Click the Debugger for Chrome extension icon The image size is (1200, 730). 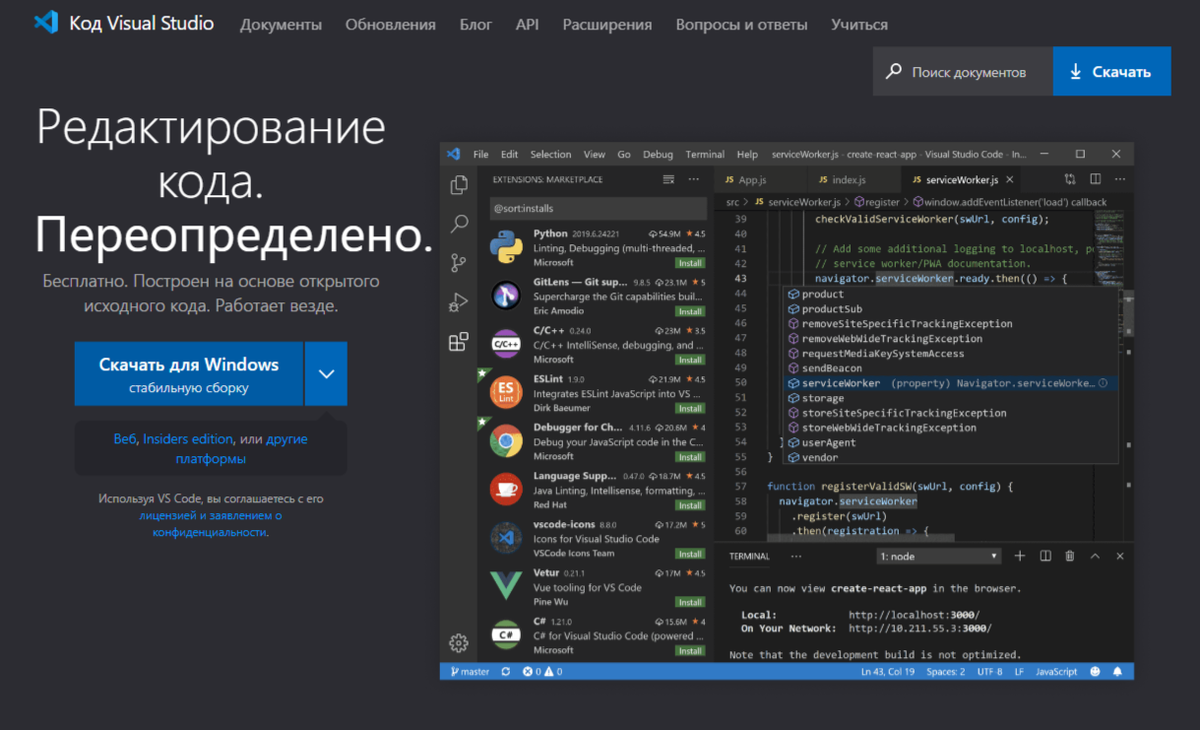point(506,441)
